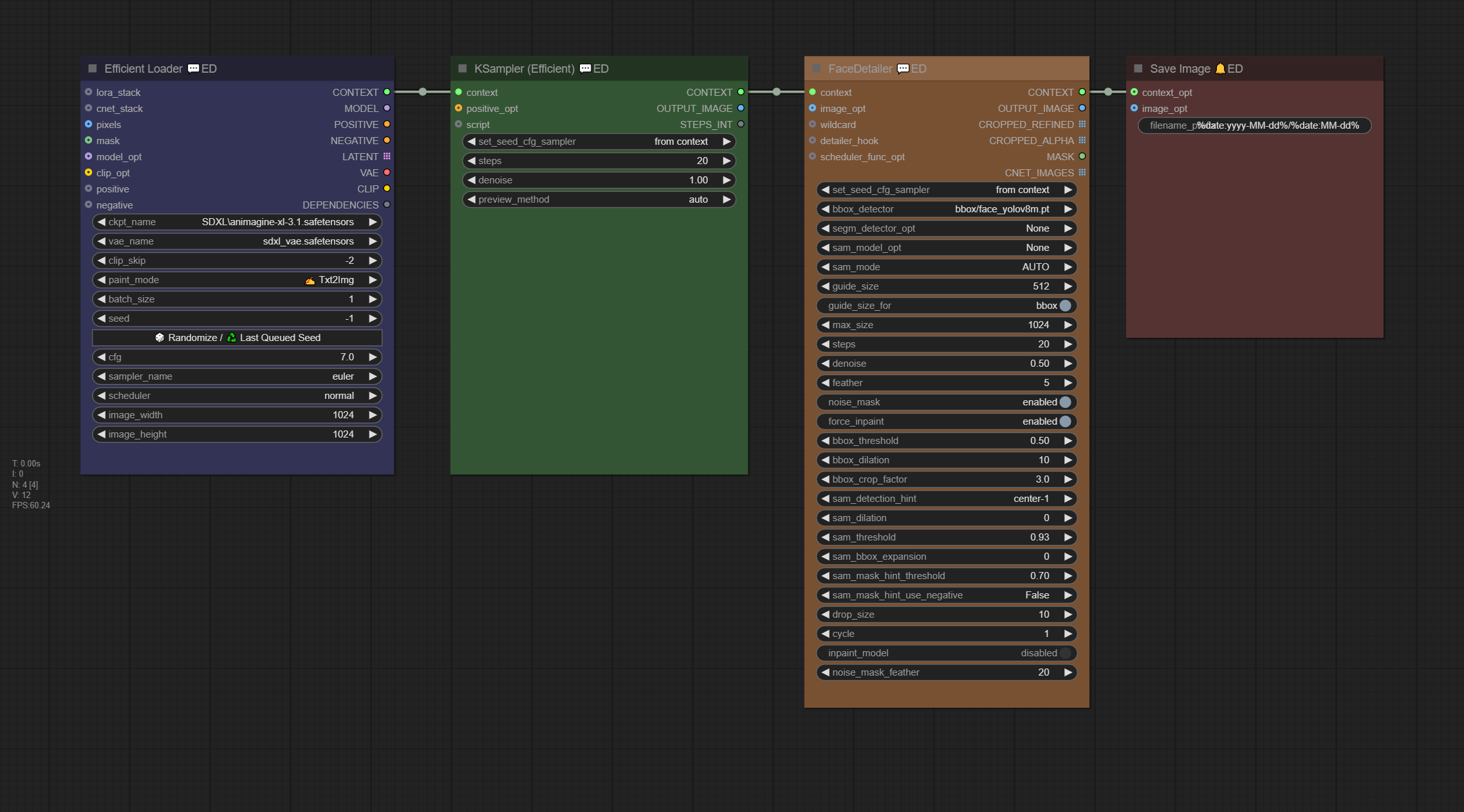1464x812 pixels.
Task: Collapse the Efficient Loader node using its title dot
Action: [93, 68]
